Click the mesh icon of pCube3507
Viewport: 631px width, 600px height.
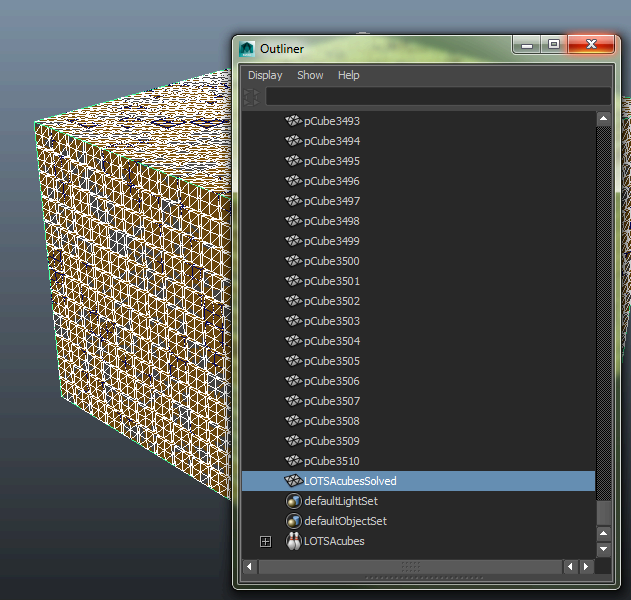tap(294, 401)
